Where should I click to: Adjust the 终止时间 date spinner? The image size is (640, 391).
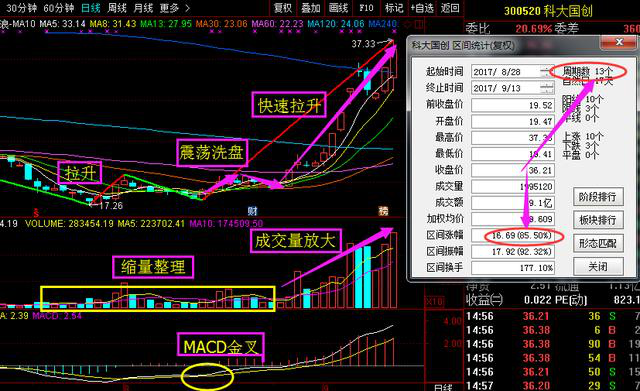pyautogui.click(x=546, y=88)
